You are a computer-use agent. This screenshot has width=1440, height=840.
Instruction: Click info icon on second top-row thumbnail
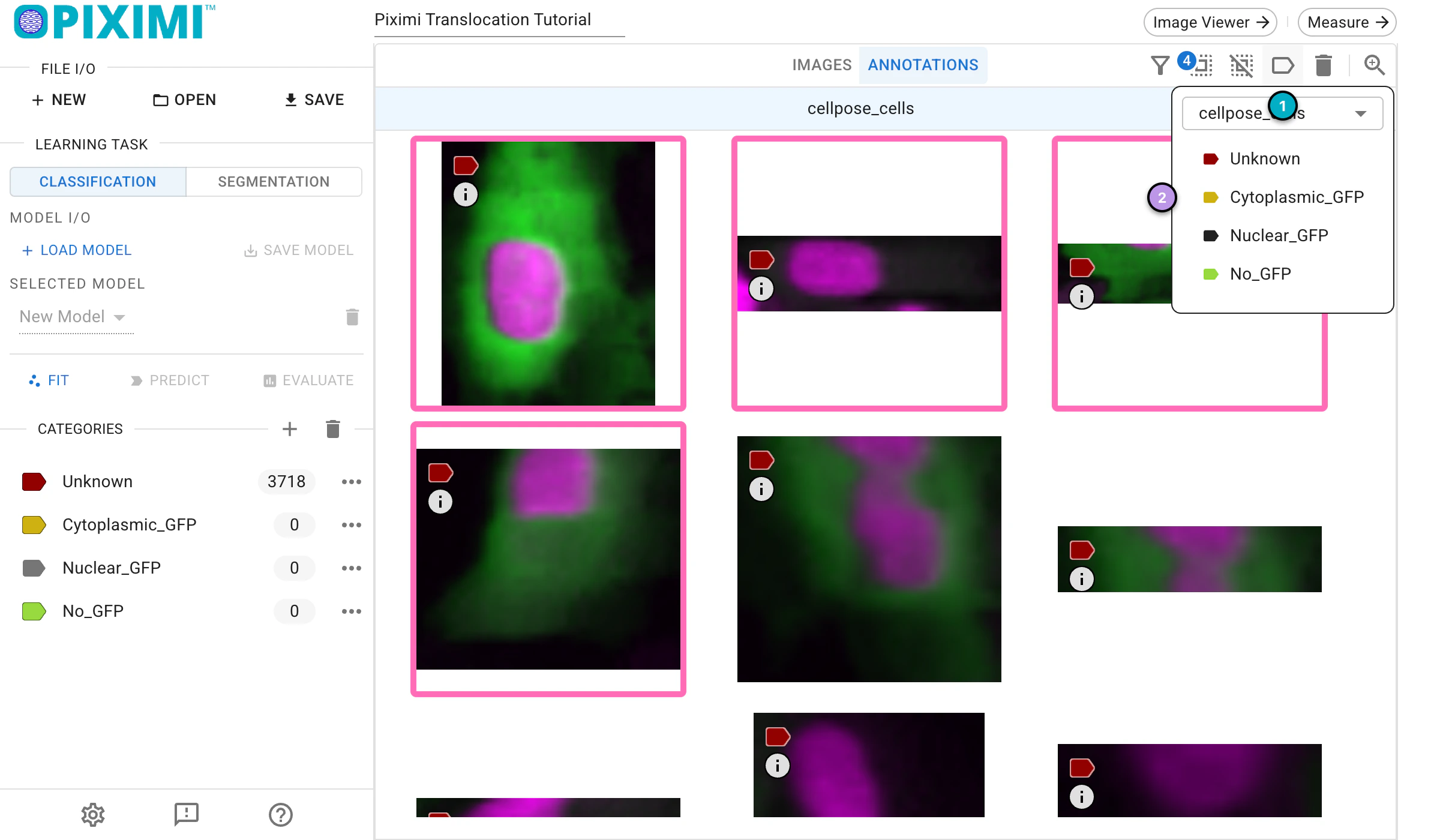(x=761, y=289)
